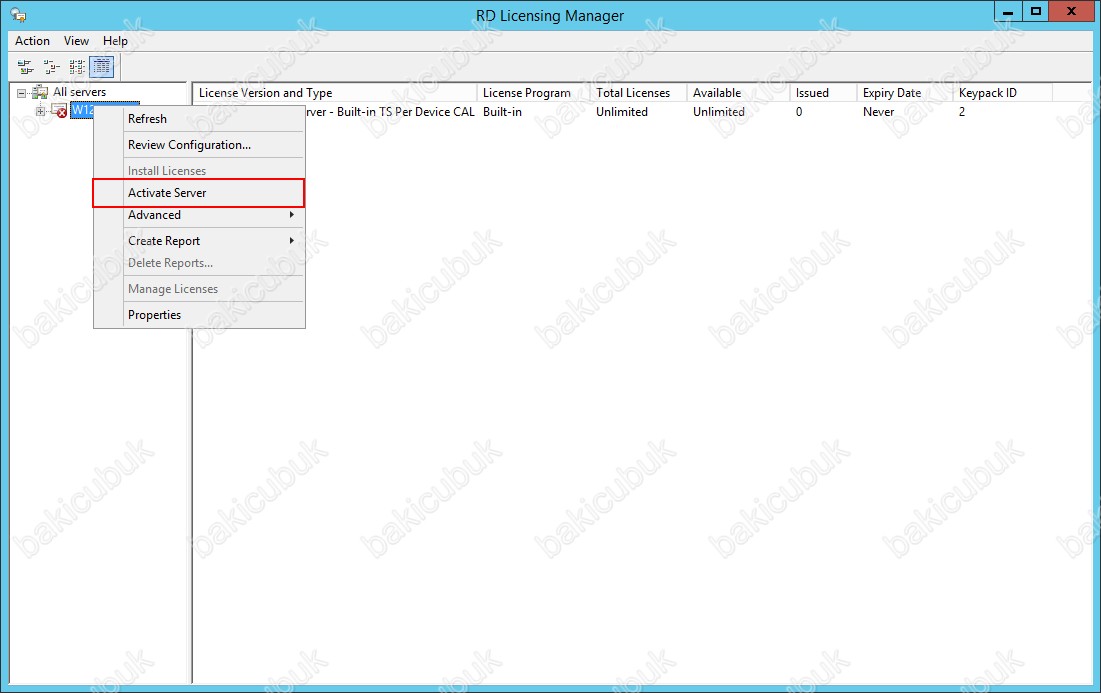Image resolution: width=1101 pixels, height=693 pixels.
Task: Sort by License Version and Type column
Action: point(335,93)
